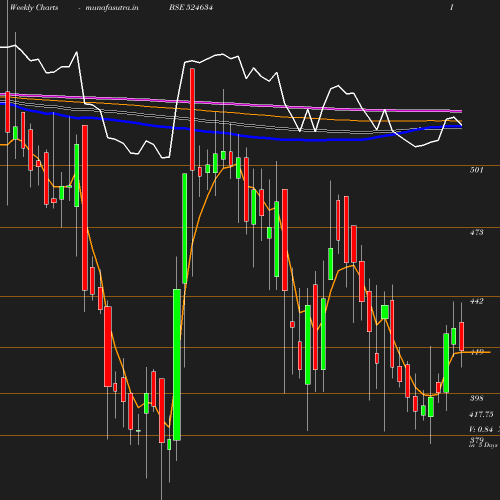
Task: Click the 473 price level label
Action: pyautogui.click(x=477, y=232)
